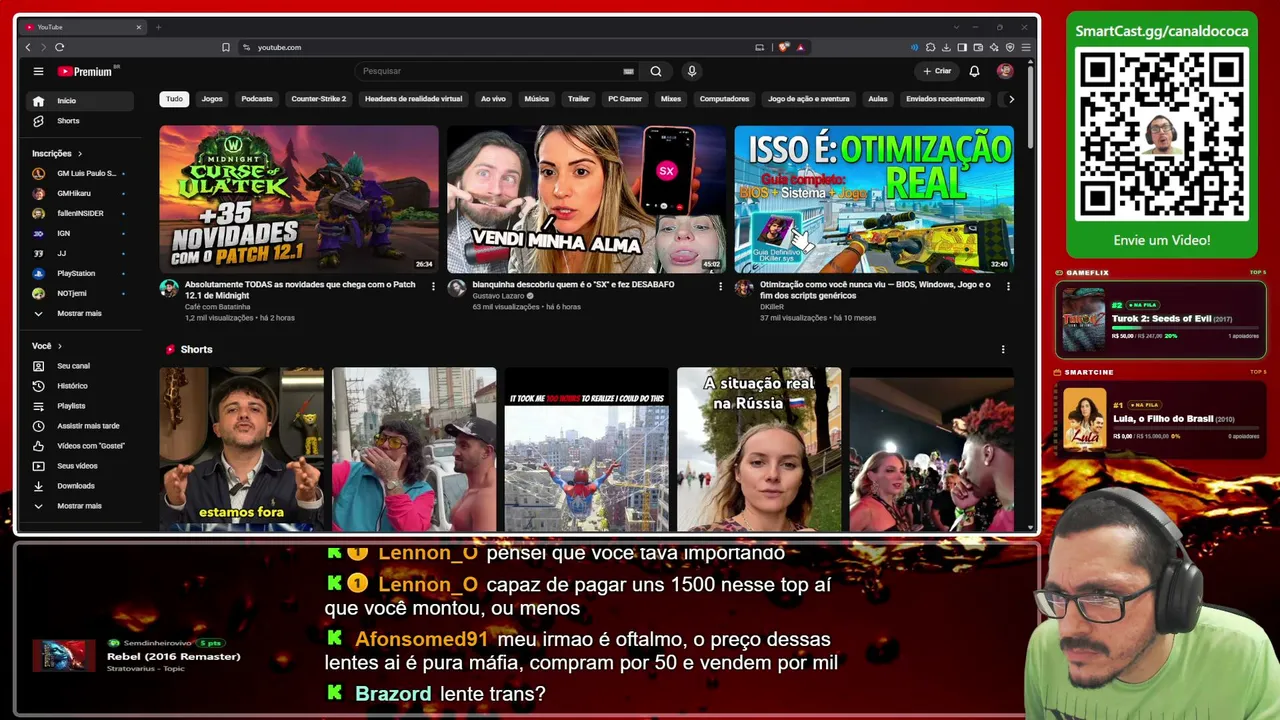
Task: Open the browser downloads icon
Action: click(x=945, y=47)
